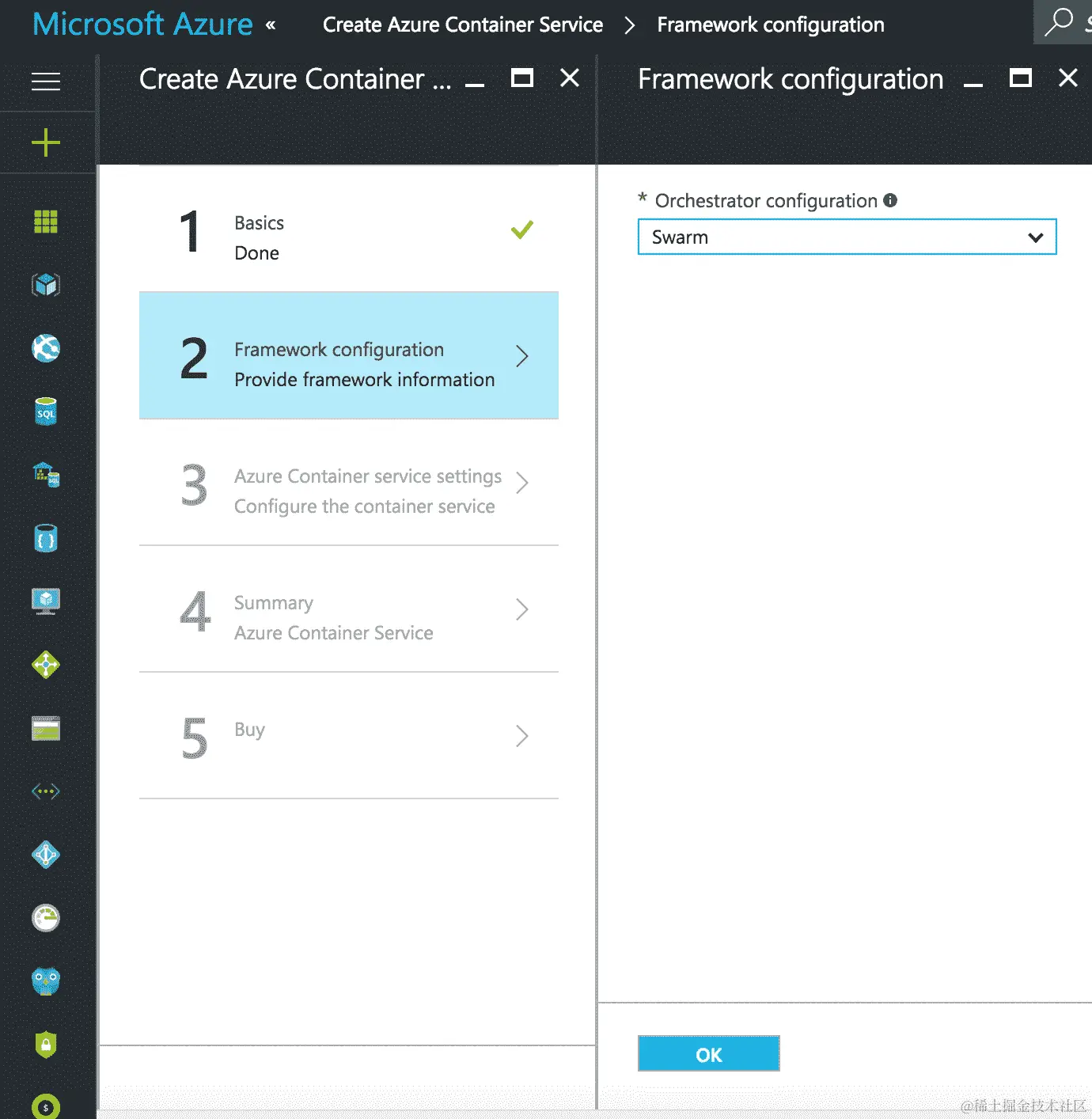Click the create new resource plus icon
This screenshot has width=1092, height=1119.
(45, 142)
